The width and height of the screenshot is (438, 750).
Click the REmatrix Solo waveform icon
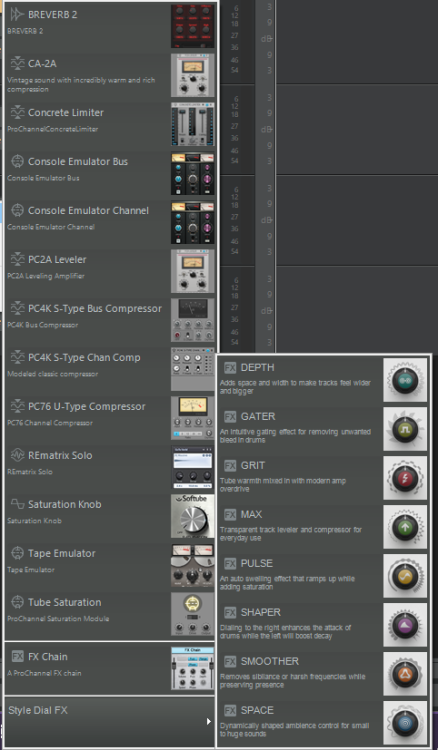(x=17, y=455)
